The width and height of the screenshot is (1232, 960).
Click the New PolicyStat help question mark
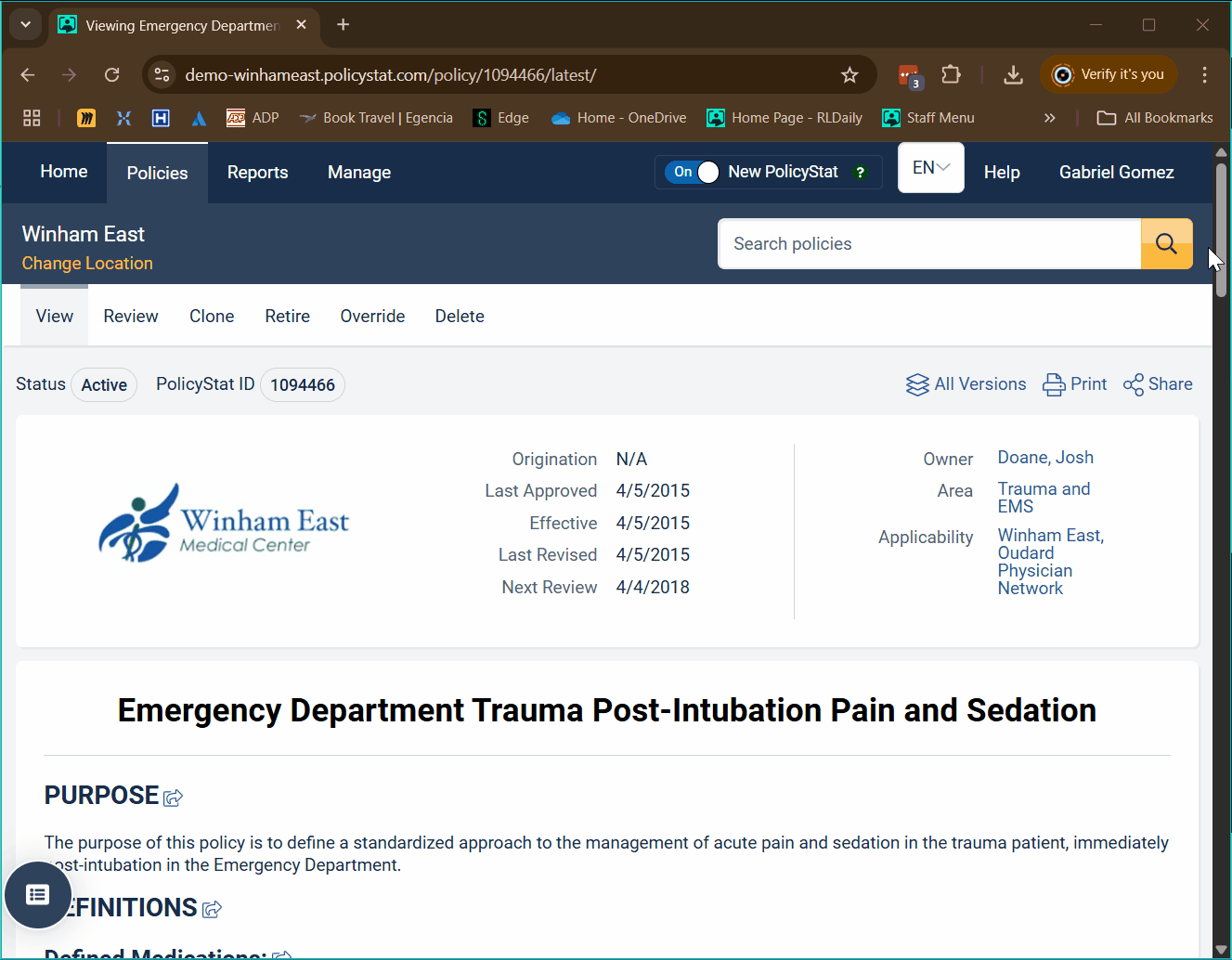coord(861,173)
